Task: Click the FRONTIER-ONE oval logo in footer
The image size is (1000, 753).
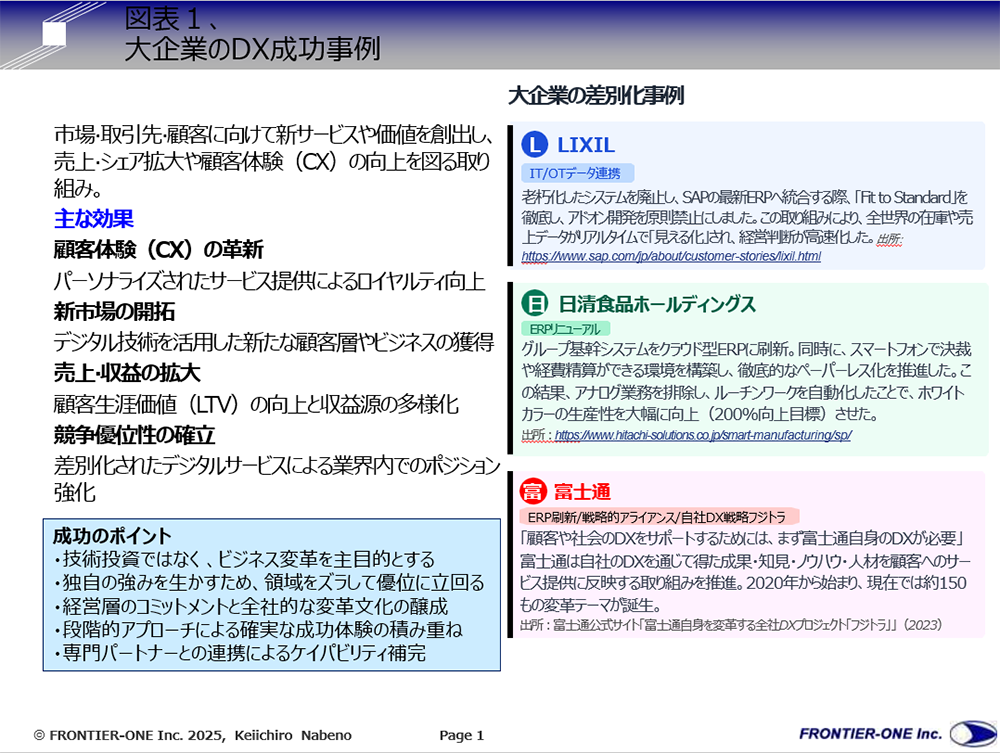Action: (x=972, y=734)
